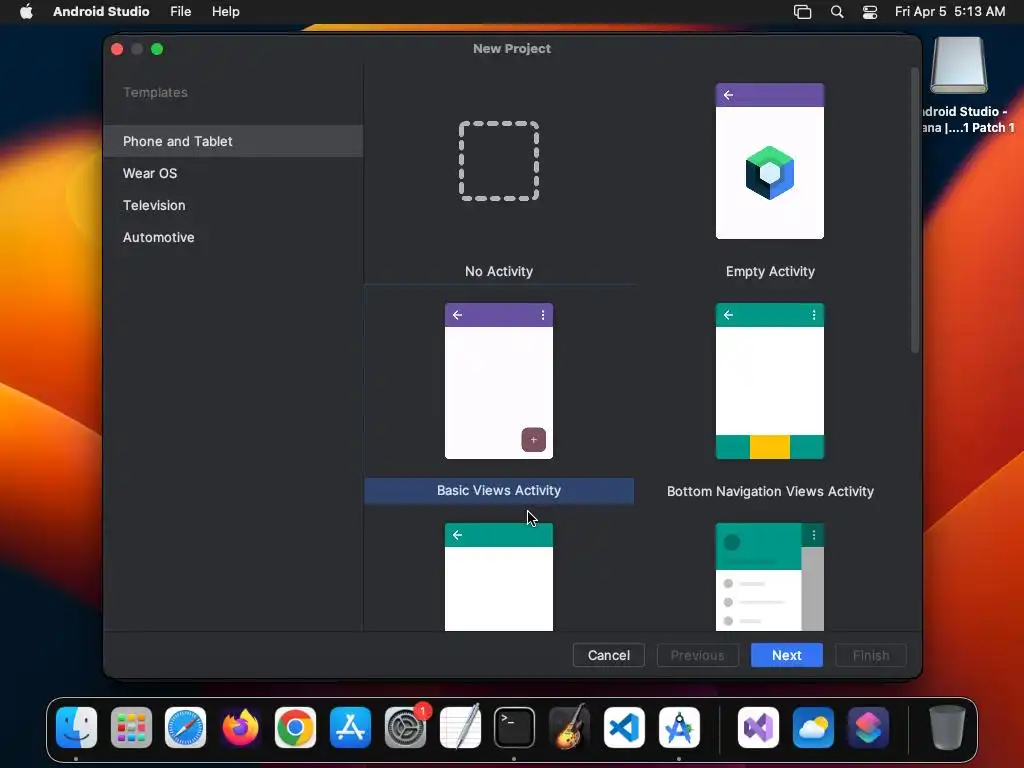Click the Empty Activity label

pyautogui.click(x=770, y=271)
